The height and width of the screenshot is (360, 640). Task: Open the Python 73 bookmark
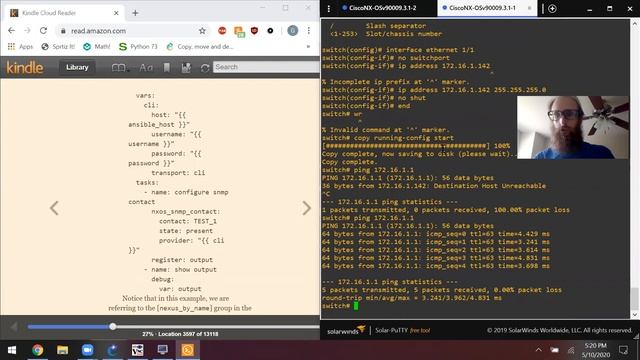point(138,47)
